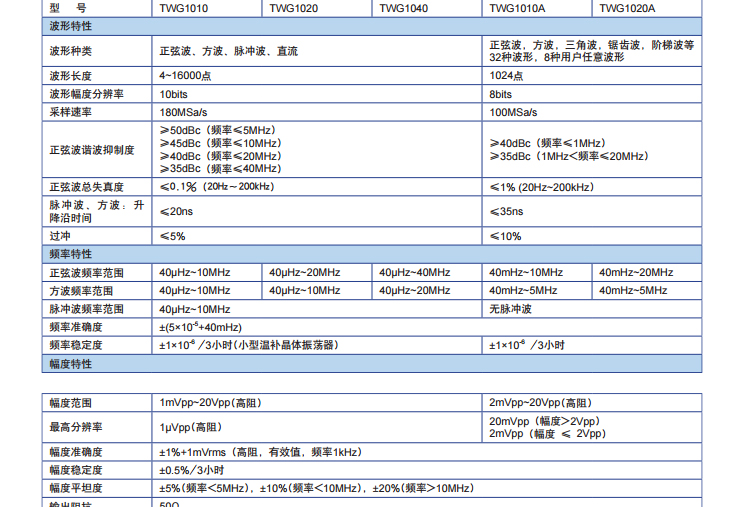750x507 pixels.
Task: Click the 波形长度 row label
Action: tap(71, 76)
